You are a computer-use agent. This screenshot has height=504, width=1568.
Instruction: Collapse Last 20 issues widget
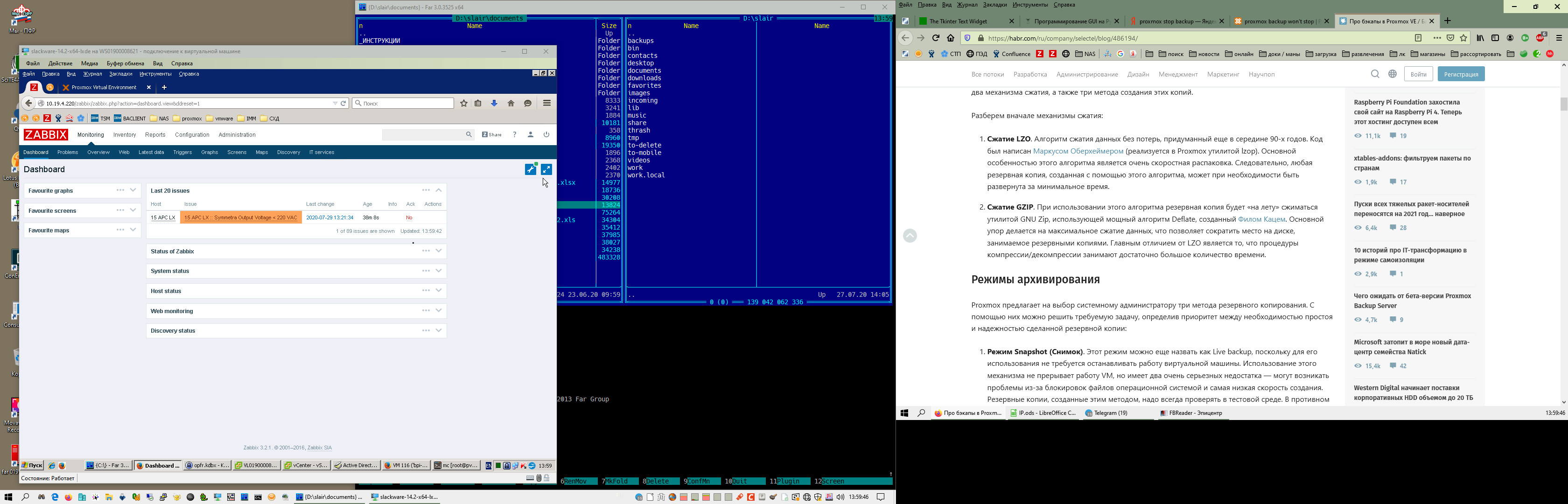439,190
